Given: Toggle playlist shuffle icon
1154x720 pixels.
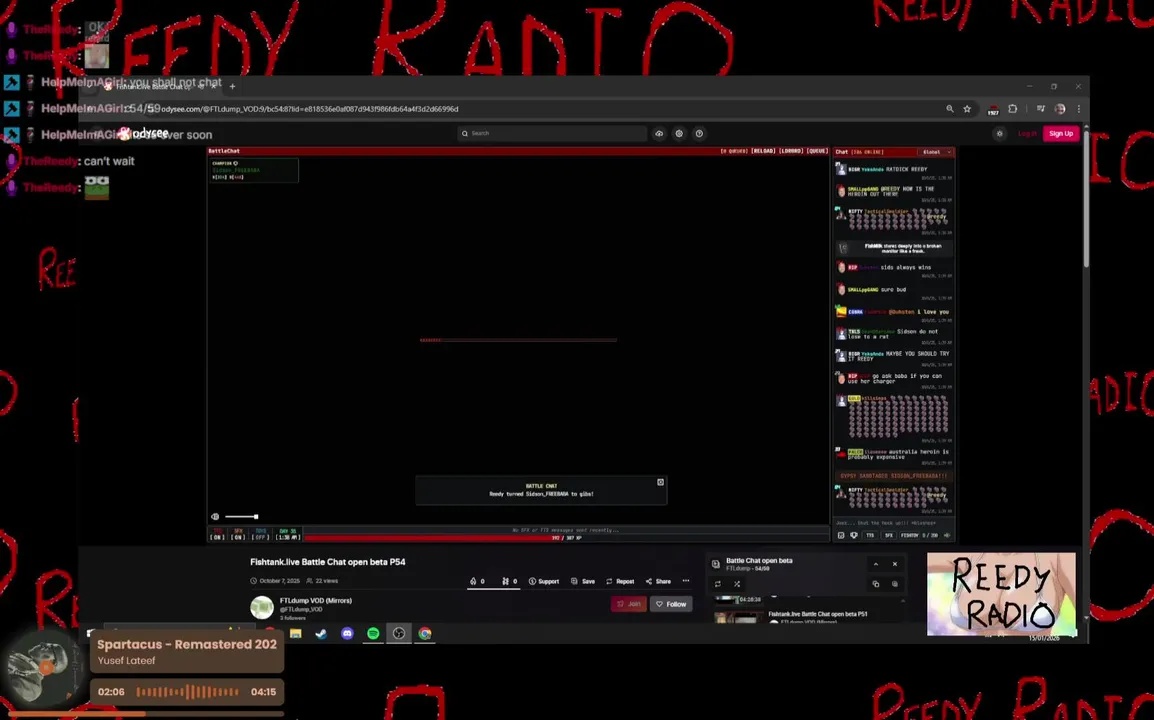Looking at the screenshot, I should click(x=737, y=584).
